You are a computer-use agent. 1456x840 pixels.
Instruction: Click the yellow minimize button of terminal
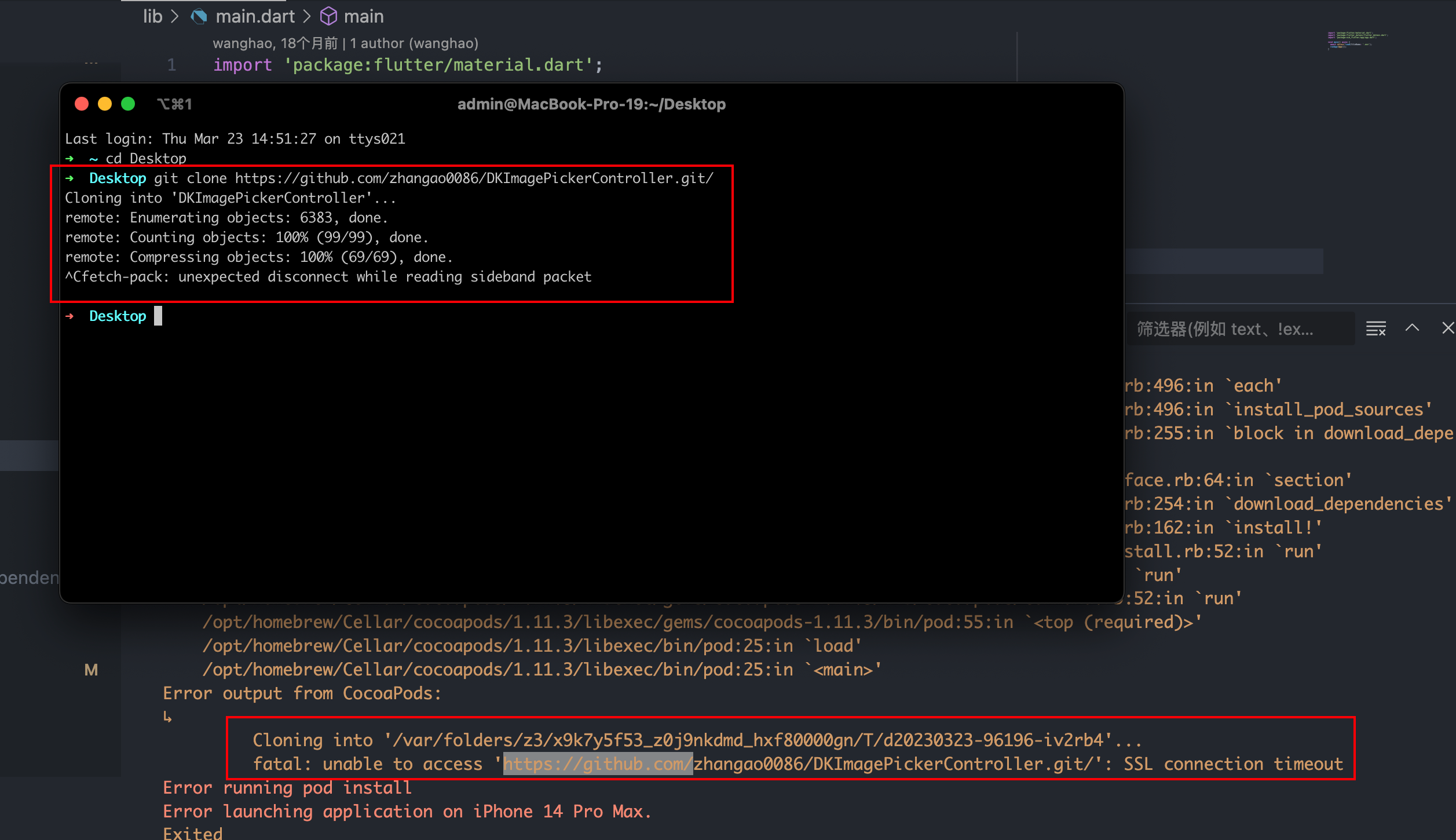[105, 104]
